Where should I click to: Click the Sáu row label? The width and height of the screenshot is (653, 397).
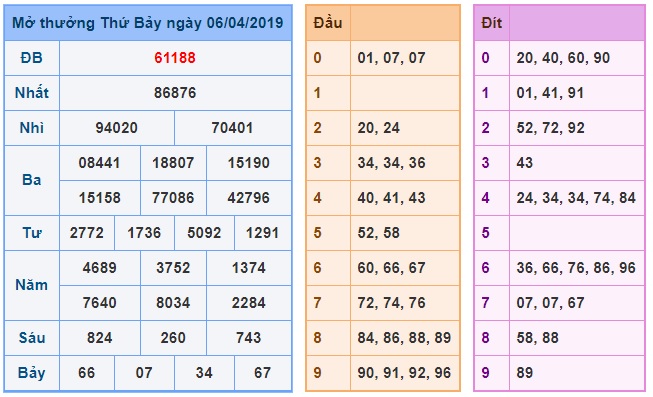point(32,337)
